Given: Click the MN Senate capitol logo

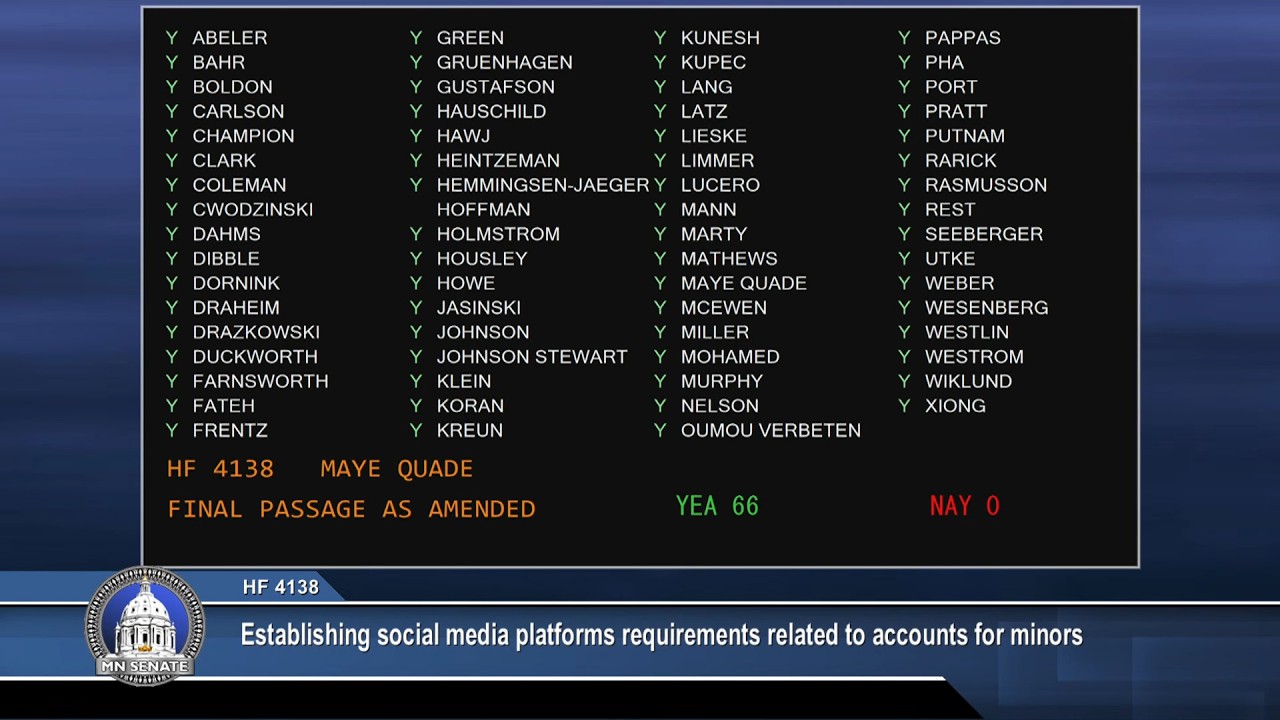Looking at the screenshot, I should pos(146,626).
